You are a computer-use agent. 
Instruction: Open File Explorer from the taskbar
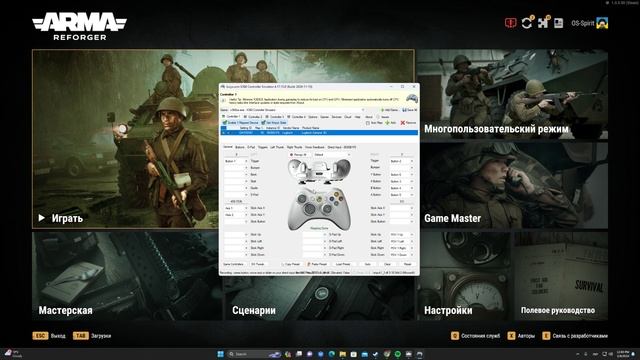pos(342,354)
